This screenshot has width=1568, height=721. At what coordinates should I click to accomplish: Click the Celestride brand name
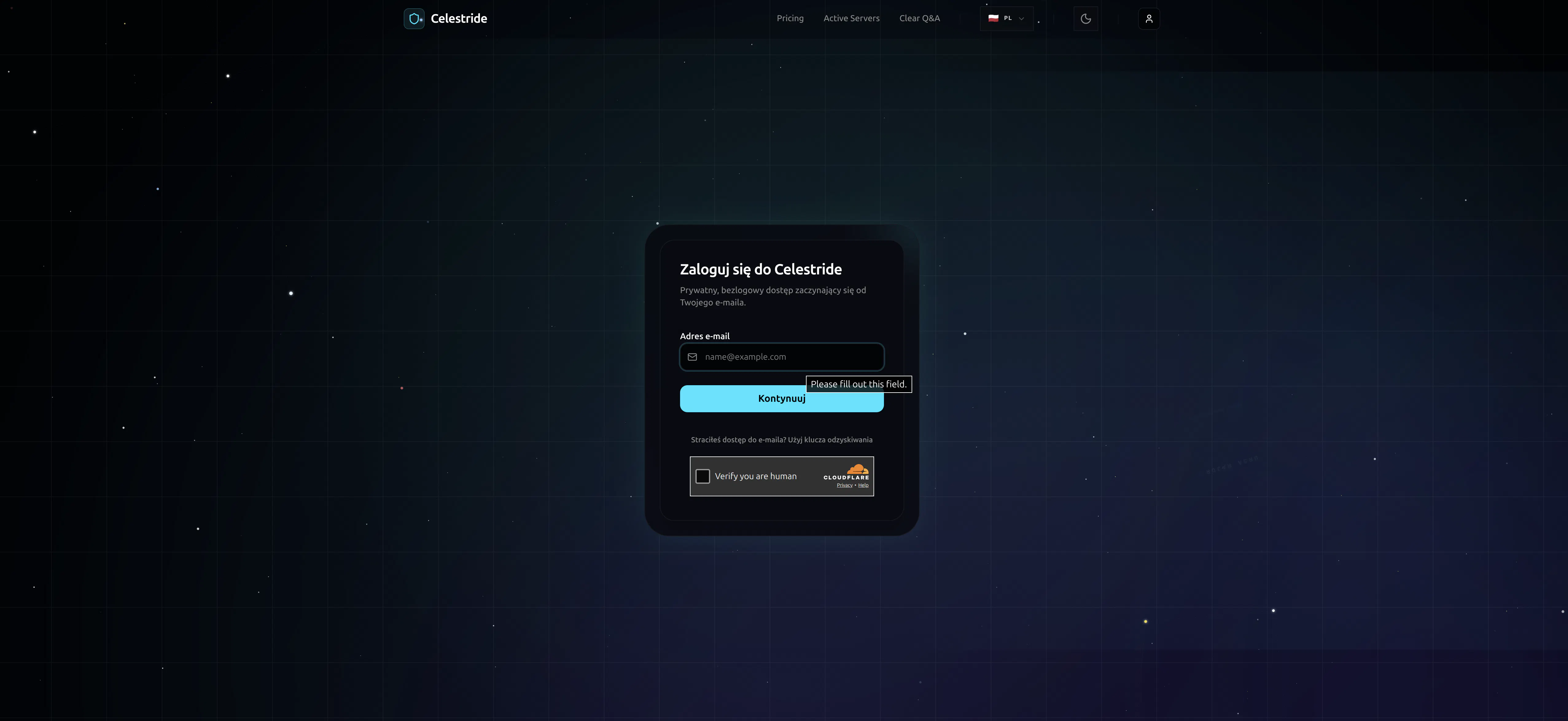click(459, 18)
